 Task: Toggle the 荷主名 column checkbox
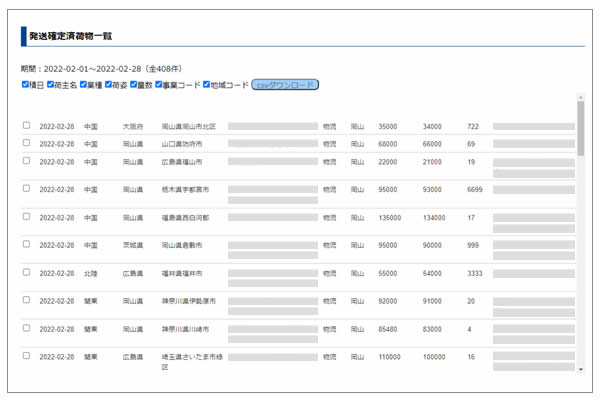point(51,85)
